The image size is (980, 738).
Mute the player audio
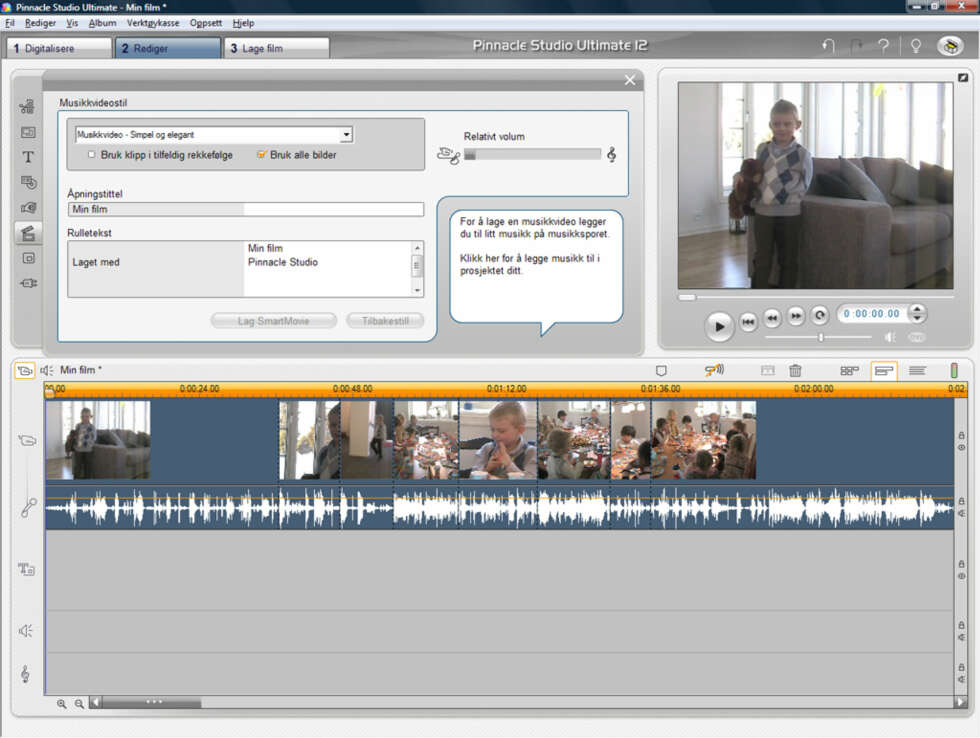tap(890, 337)
